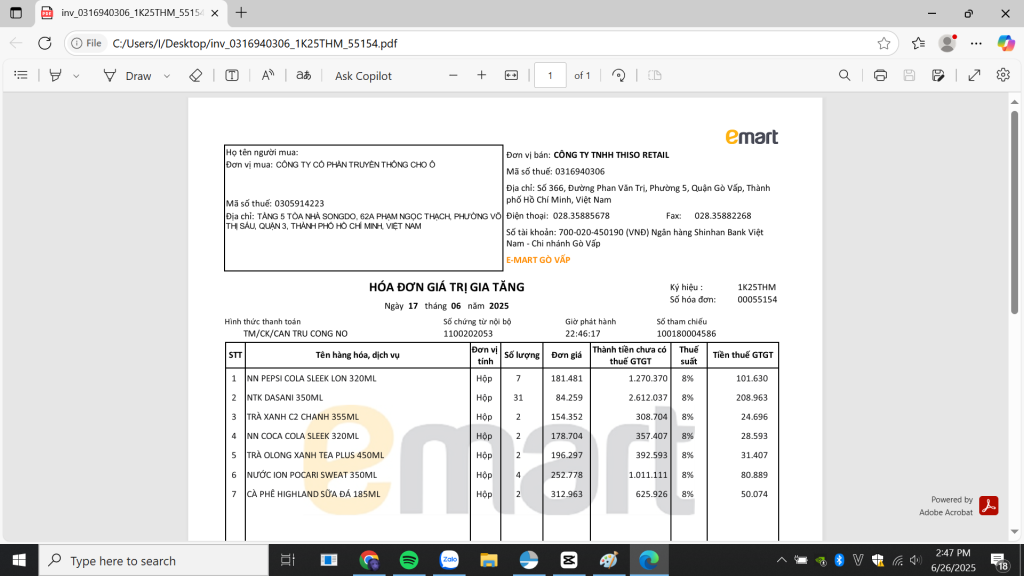The width and height of the screenshot is (1024, 576).
Task: Click the scrollbar up arrow
Action: point(1014,103)
